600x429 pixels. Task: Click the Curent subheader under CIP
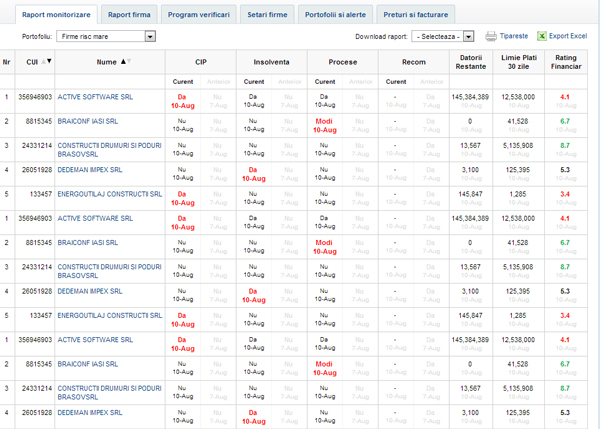coord(183,82)
